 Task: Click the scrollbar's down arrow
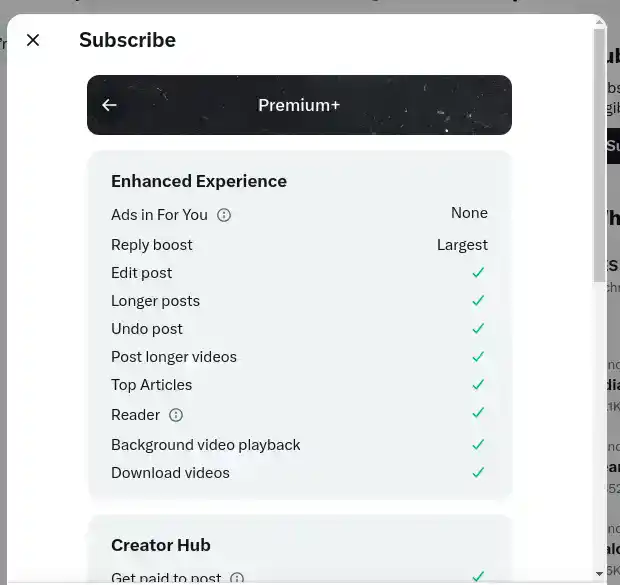click(x=600, y=574)
